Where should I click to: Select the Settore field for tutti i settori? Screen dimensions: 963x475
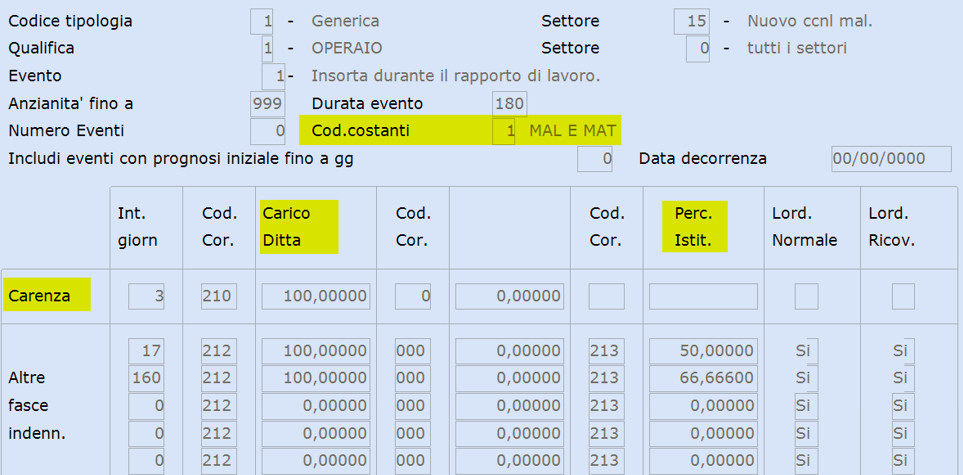click(x=698, y=49)
